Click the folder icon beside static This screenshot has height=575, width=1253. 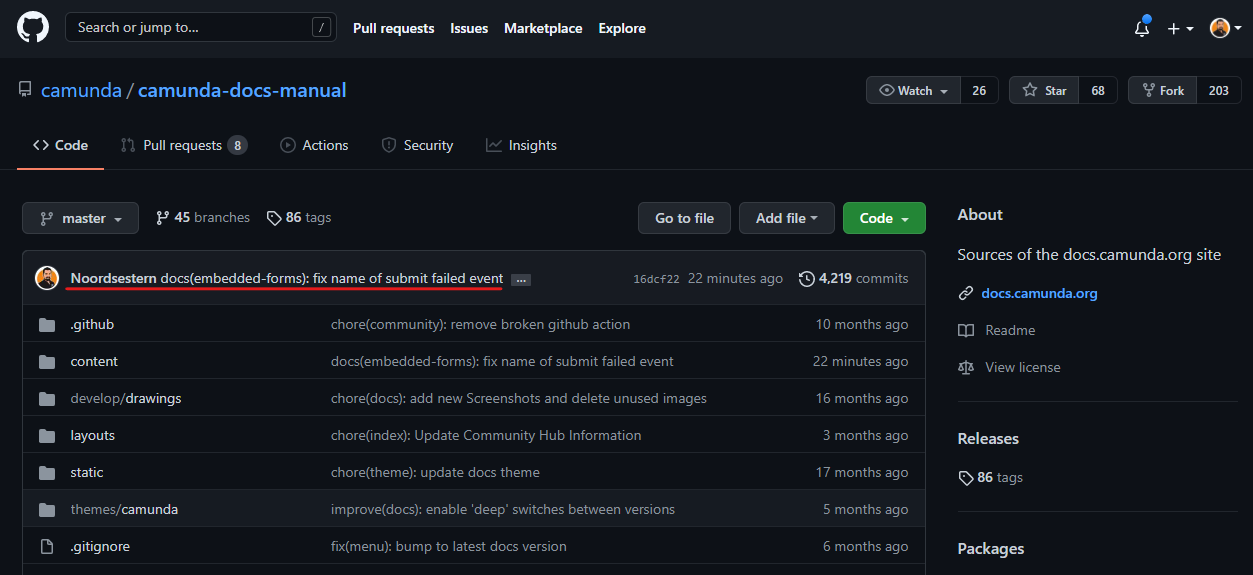click(x=46, y=472)
